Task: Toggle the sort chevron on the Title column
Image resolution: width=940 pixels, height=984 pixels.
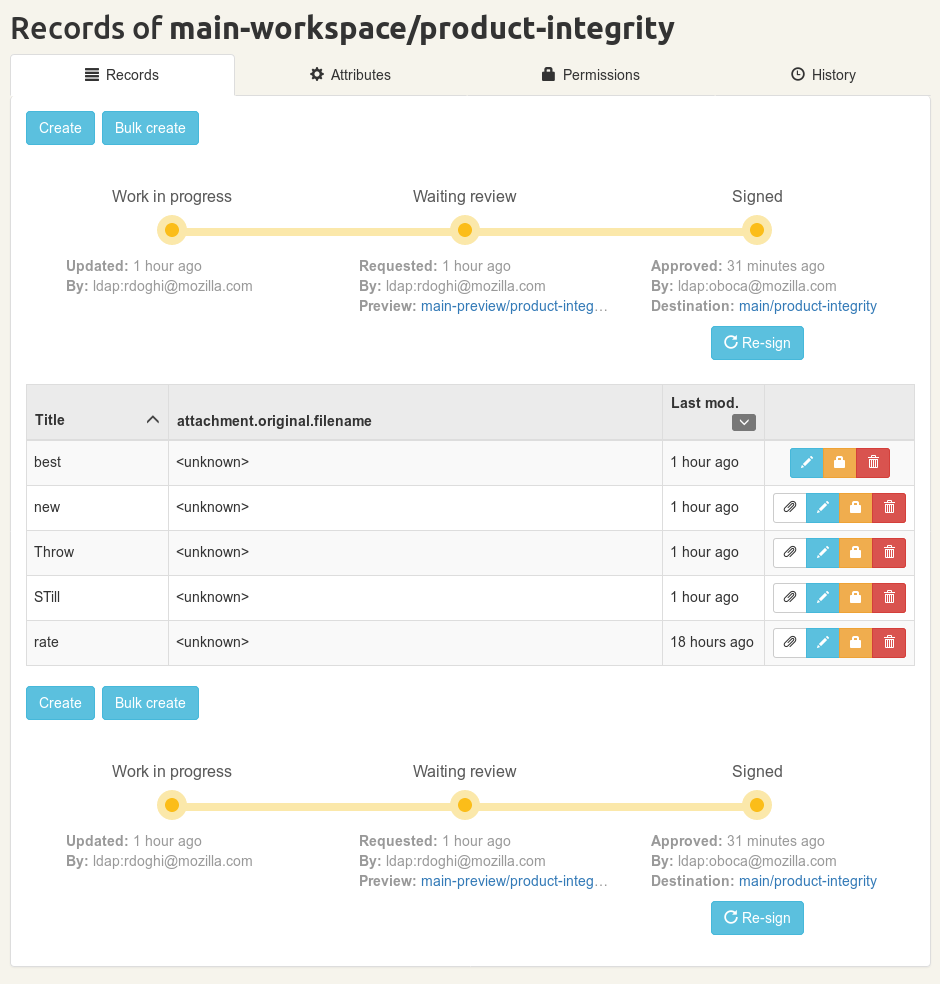Action: (152, 419)
